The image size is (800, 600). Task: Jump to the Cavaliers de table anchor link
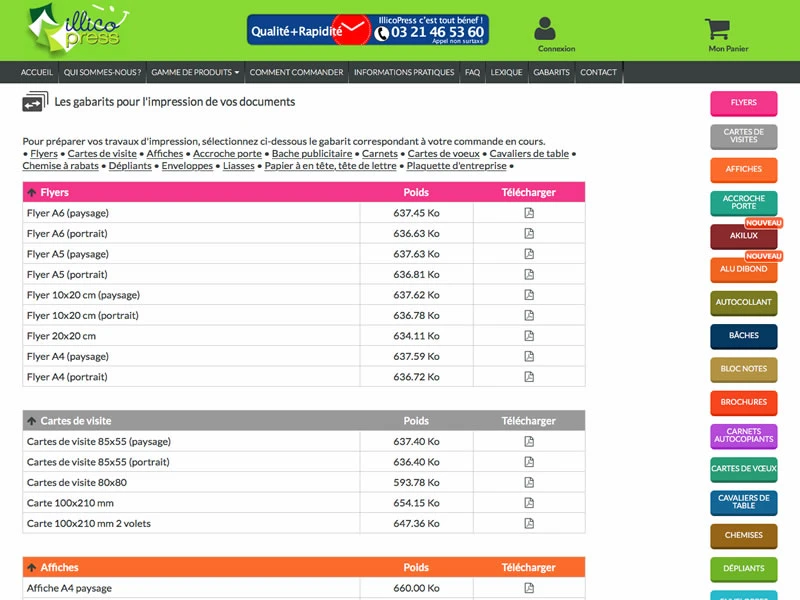(x=529, y=154)
